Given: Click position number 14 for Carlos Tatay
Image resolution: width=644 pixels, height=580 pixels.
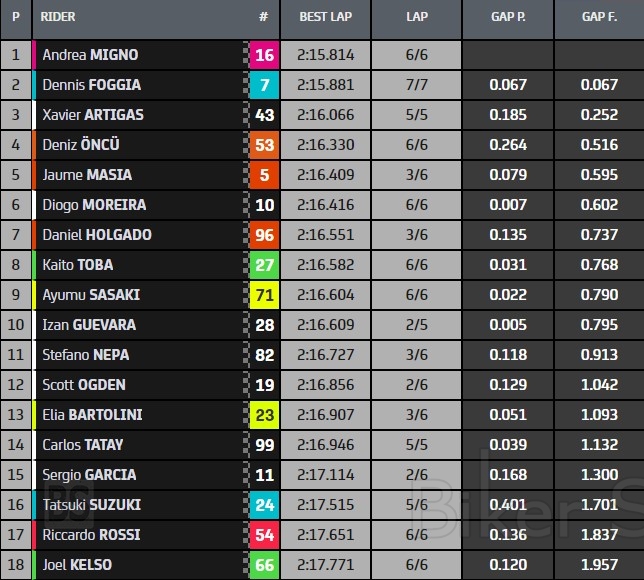Looking at the screenshot, I should (x=16, y=445).
